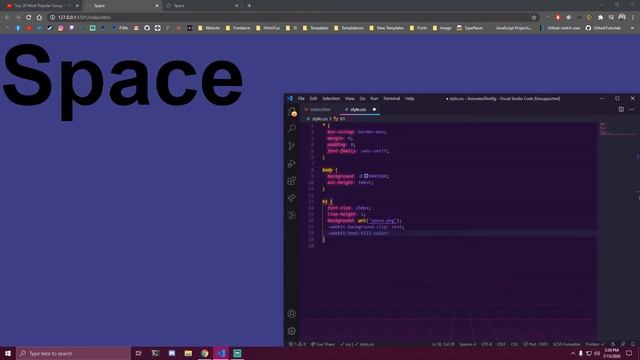Reload the Chrome page
Screen dimensions: 640x360
click(29, 18)
